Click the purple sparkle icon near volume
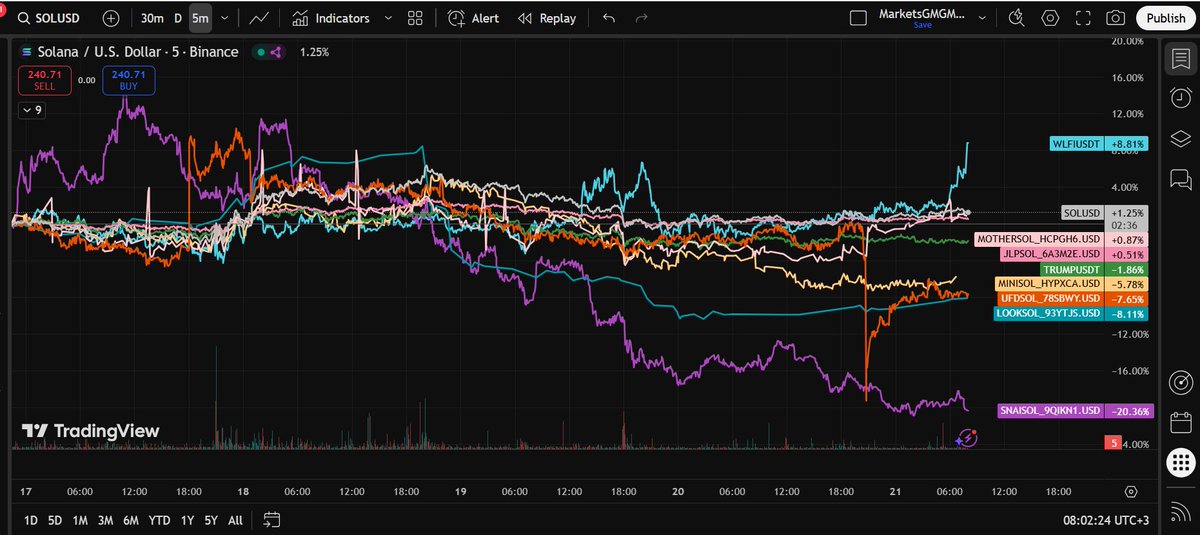The height and width of the screenshot is (535, 1200). [x=966, y=437]
